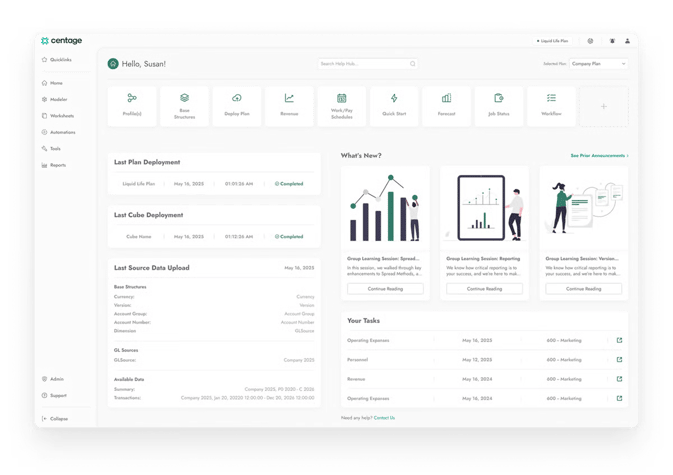The width and height of the screenshot is (673, 475).
Task: Open the Base Structures tile
Action: click(185, 104)
